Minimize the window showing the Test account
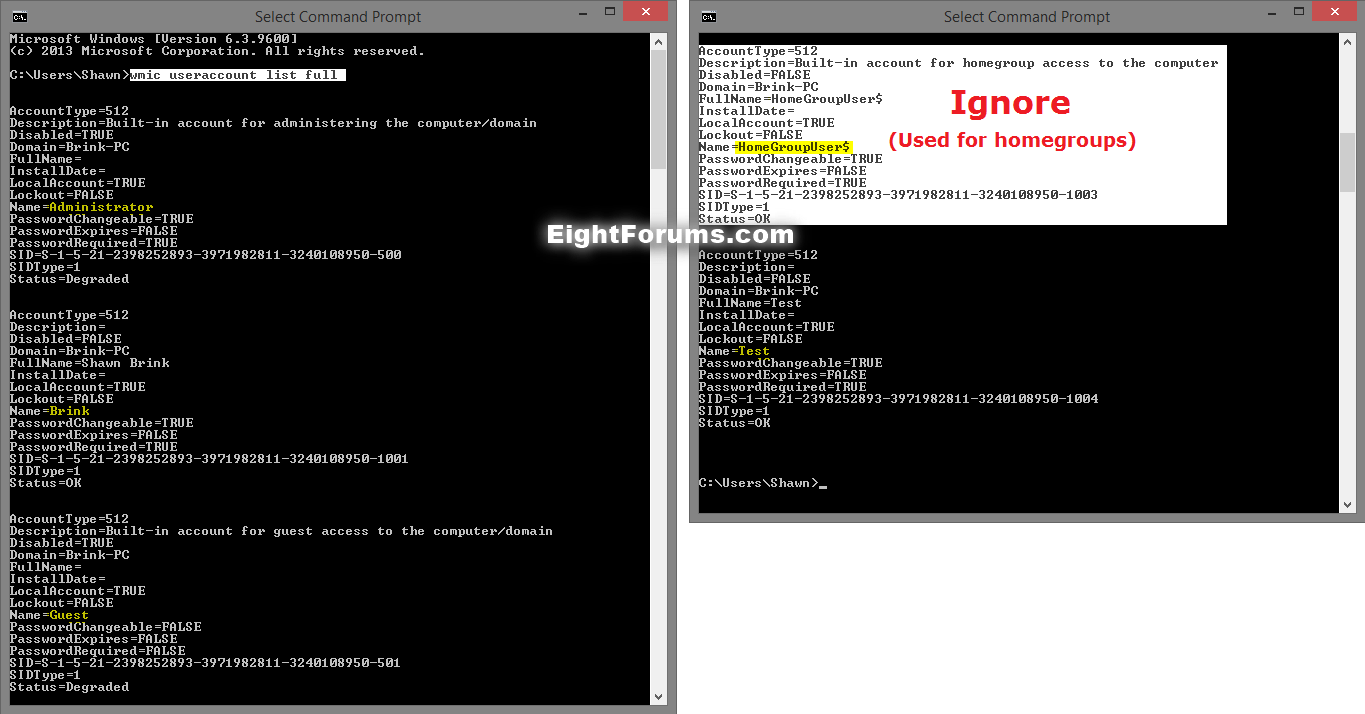 coord(1243,14)
